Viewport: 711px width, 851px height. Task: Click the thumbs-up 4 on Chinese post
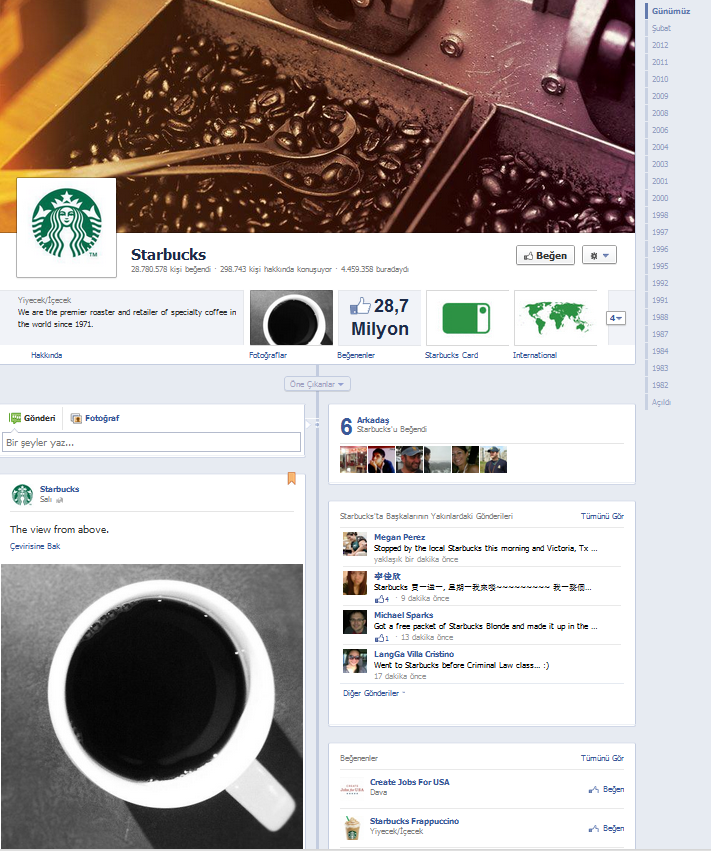point(382,599)
